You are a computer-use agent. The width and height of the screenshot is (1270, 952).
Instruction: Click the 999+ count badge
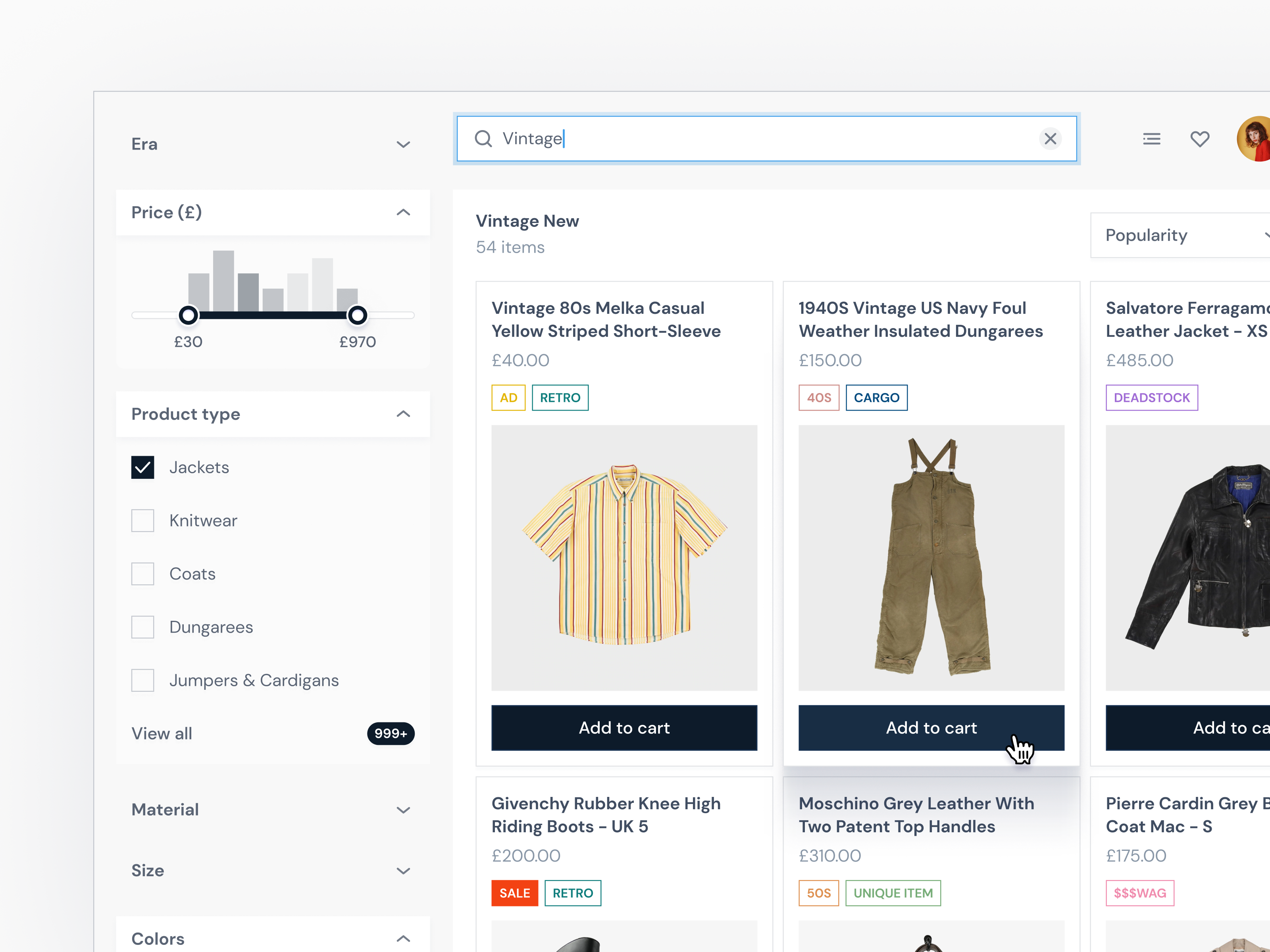pos(391,733)
